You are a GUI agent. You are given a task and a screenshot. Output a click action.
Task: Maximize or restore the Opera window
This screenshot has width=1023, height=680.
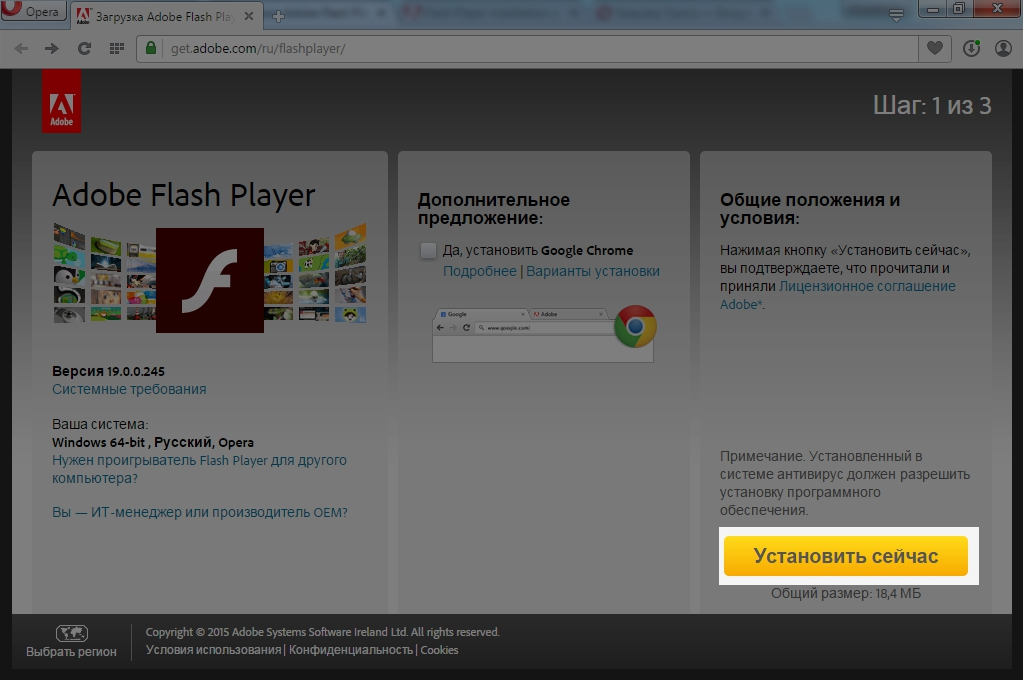[x=959, y=8]
